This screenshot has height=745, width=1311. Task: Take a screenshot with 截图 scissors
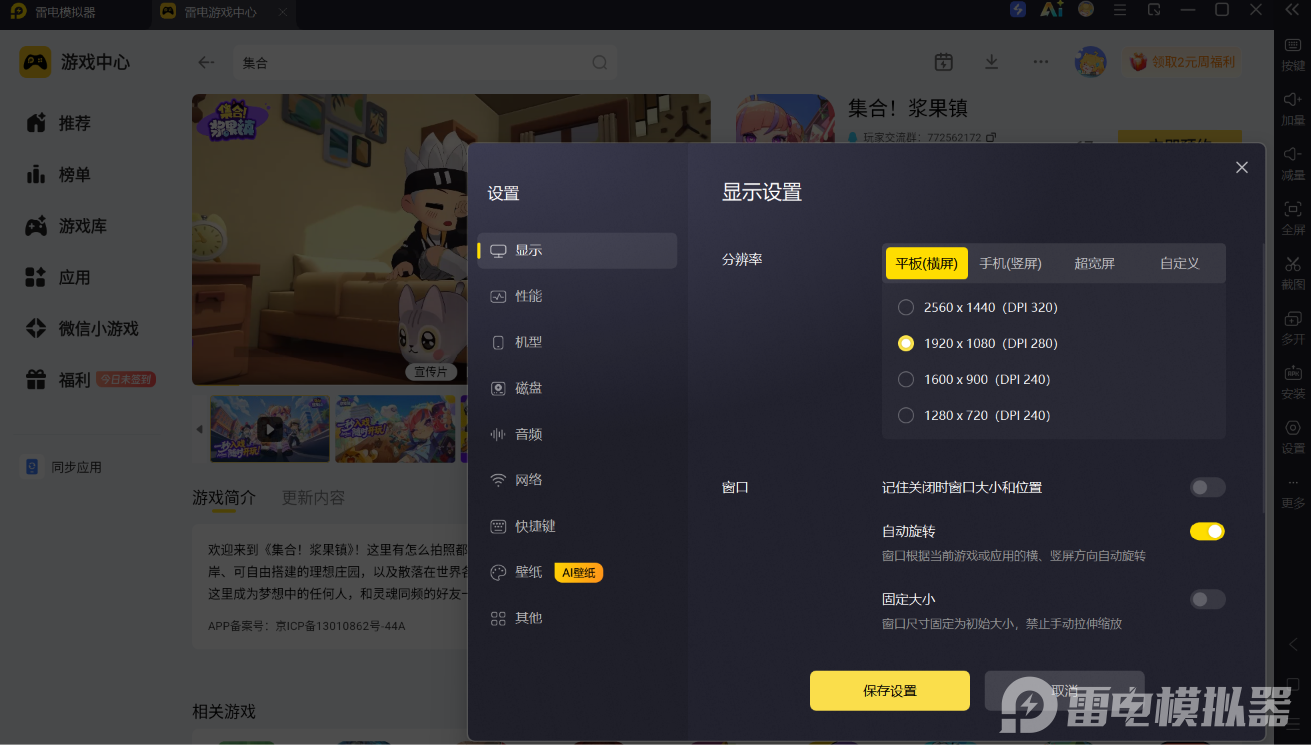click(x=1293, y=271)
